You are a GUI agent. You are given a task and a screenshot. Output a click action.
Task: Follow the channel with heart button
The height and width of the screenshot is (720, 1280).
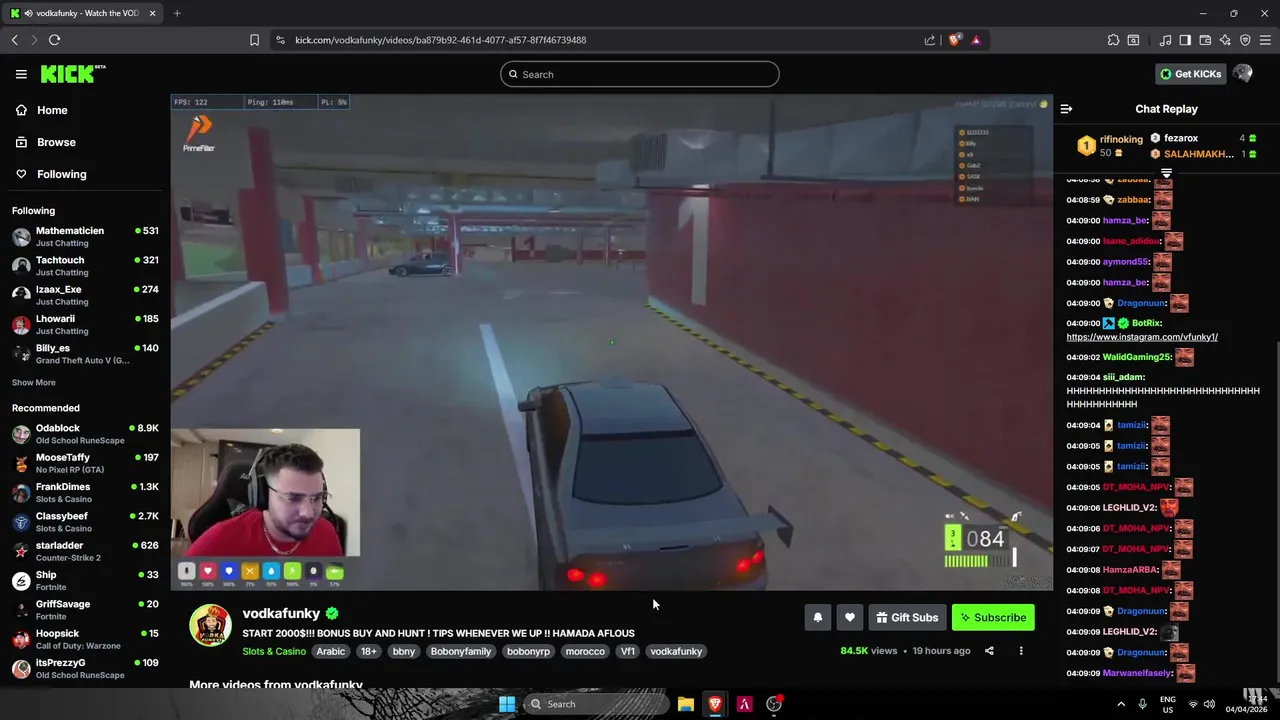click(850, 618)
